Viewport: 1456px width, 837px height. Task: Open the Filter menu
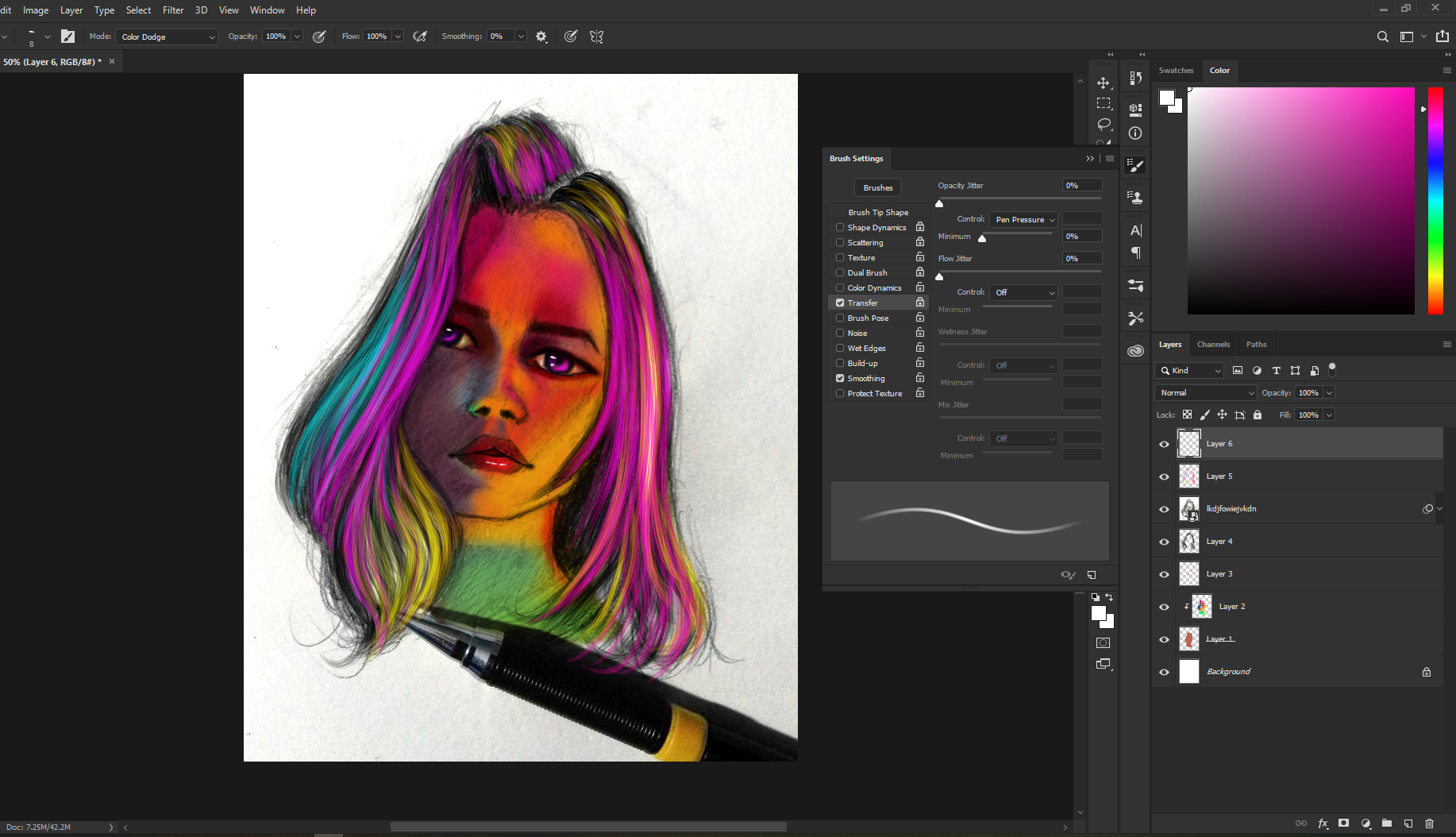[173, 10]
